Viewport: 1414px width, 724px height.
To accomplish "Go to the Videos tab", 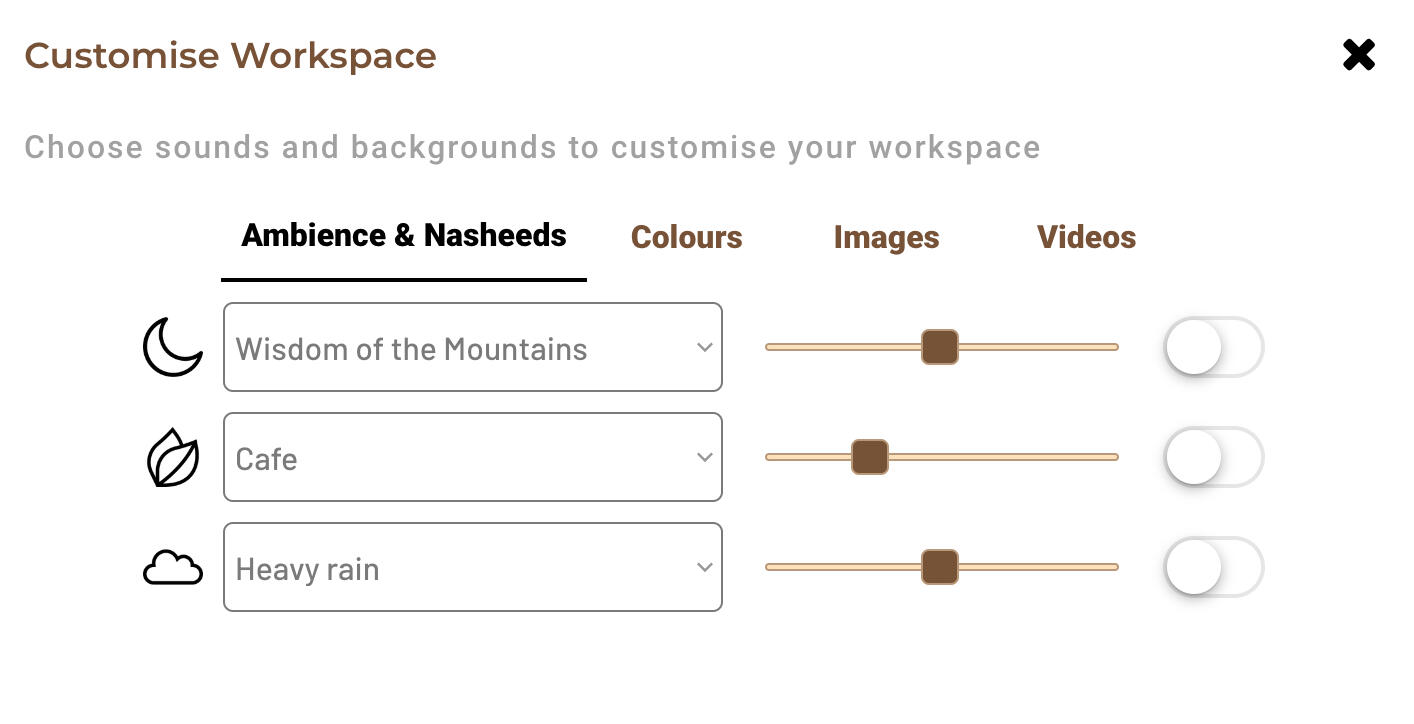I will [1086, 237].
